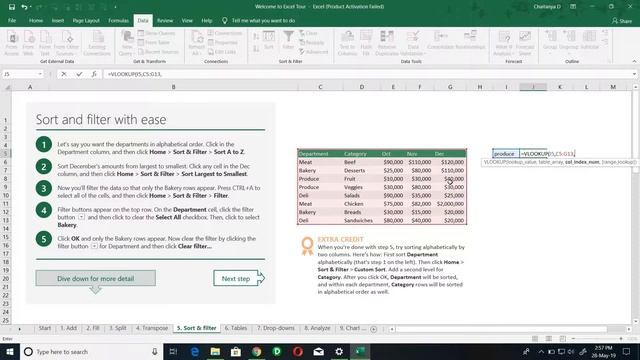Click the Recent Sources icon
Image resolution: width=640 pixels, height=360 pixels.
pos(141,52)
